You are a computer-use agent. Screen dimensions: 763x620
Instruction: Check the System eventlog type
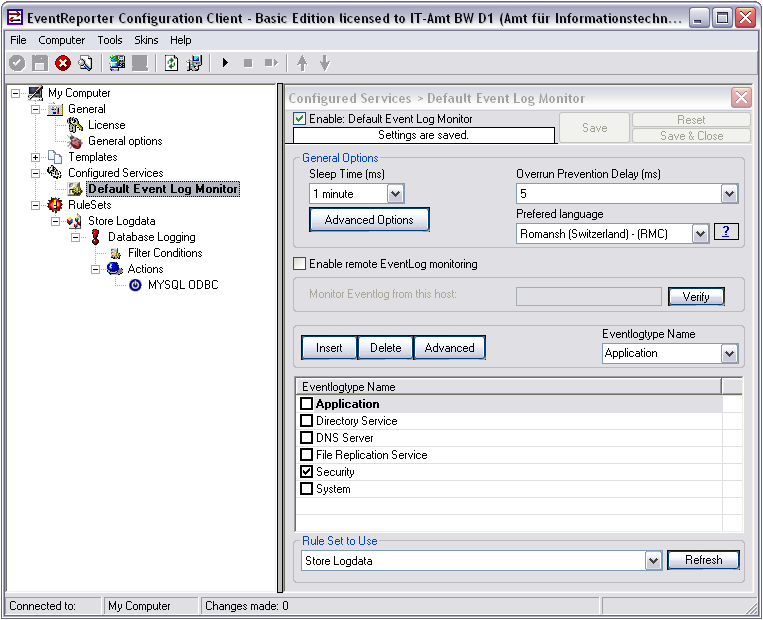(x=307, y=489)
